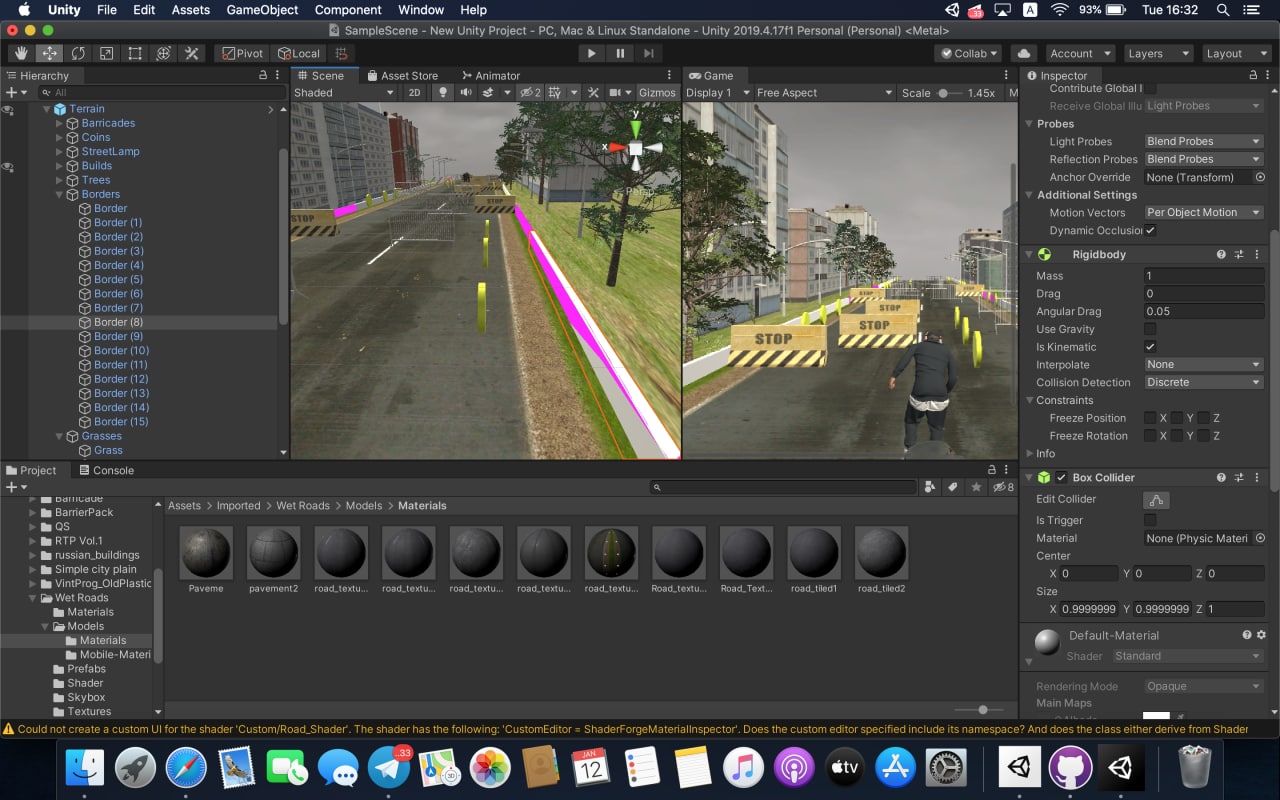Open the Interpolate dropdown
Screen dimensions: 1280x800
click(1204, 365)
